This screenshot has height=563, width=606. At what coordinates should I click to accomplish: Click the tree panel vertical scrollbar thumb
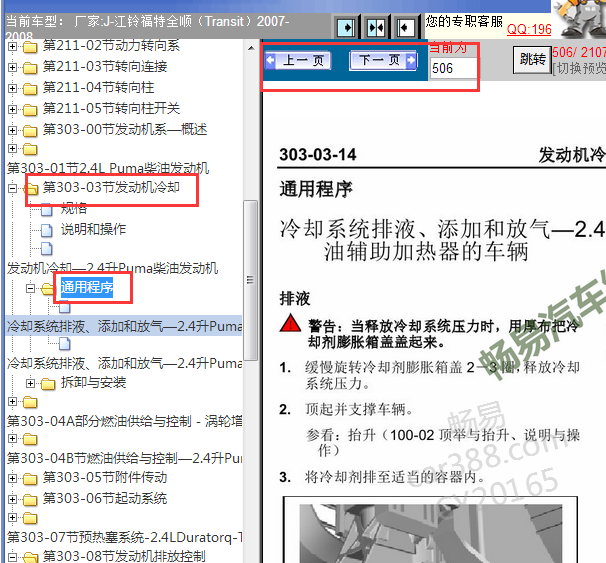[251, 280]
